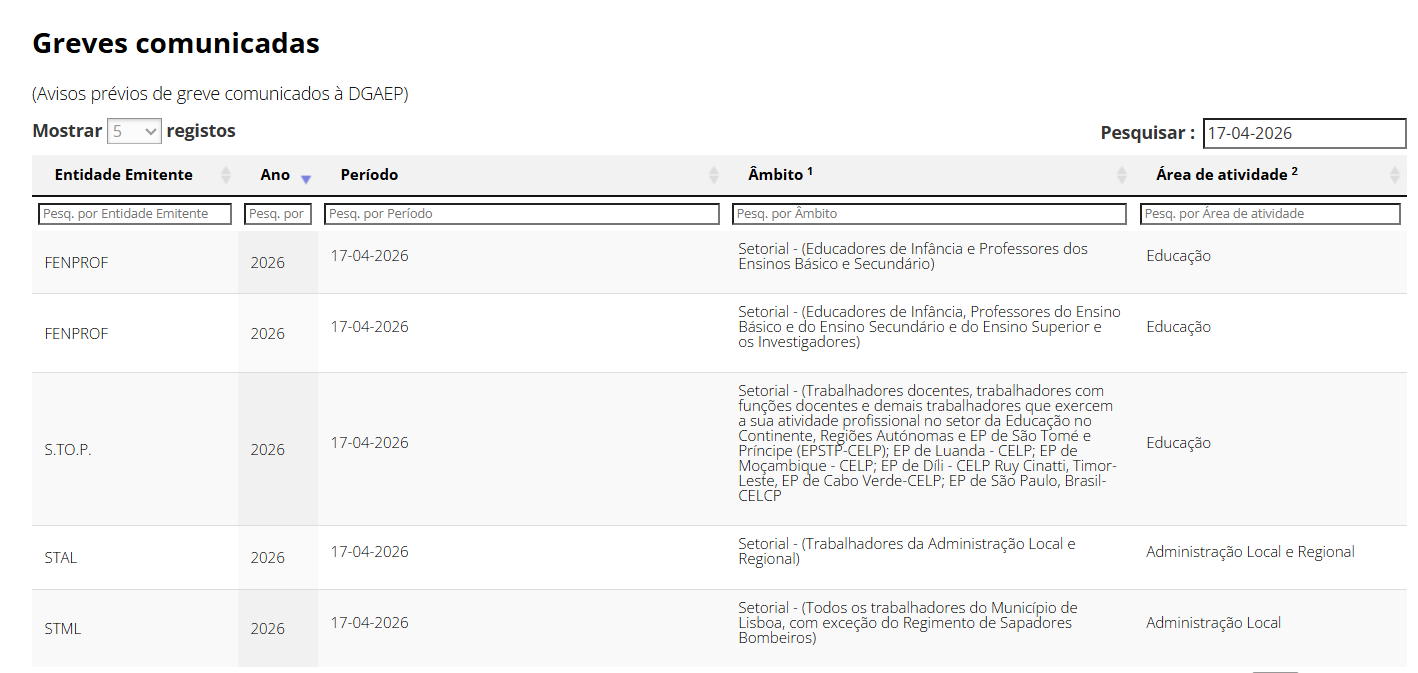Click the Área de atividade filter input

pyautogui.click(x=1270, y=214)
